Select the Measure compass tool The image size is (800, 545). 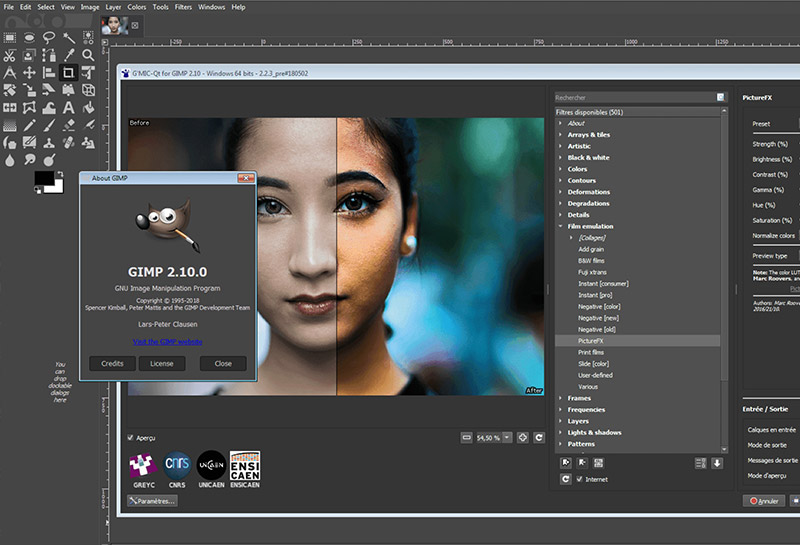[x=10, y=72]
